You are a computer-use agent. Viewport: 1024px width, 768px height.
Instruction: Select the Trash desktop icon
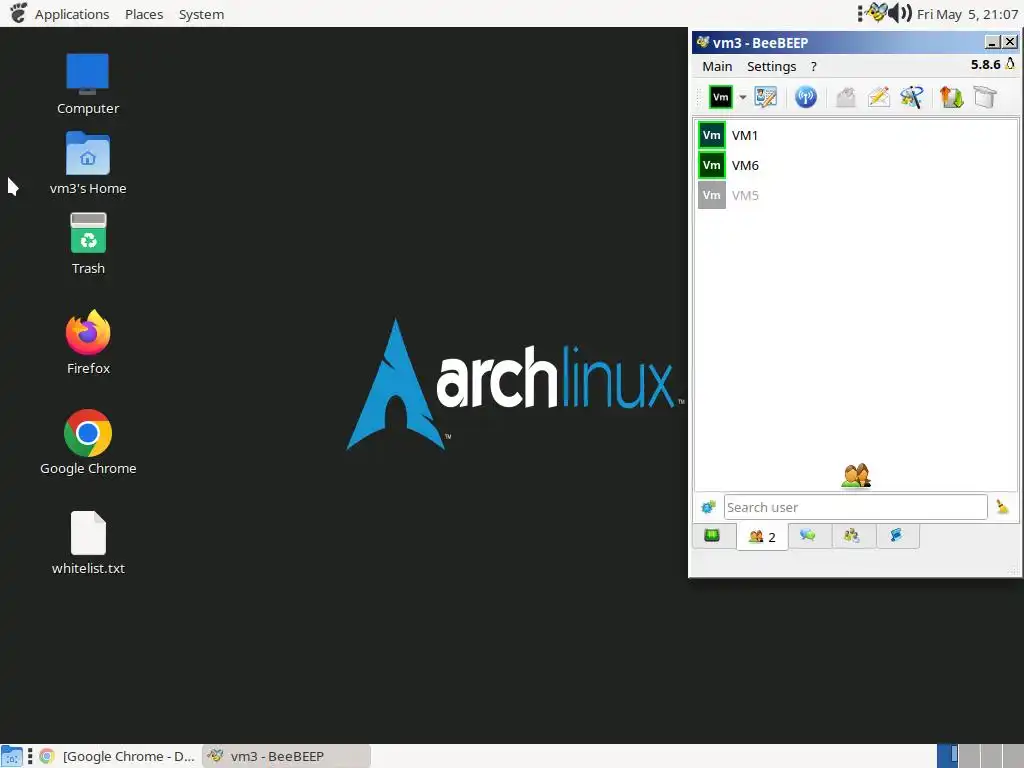[x=88, y=244]
